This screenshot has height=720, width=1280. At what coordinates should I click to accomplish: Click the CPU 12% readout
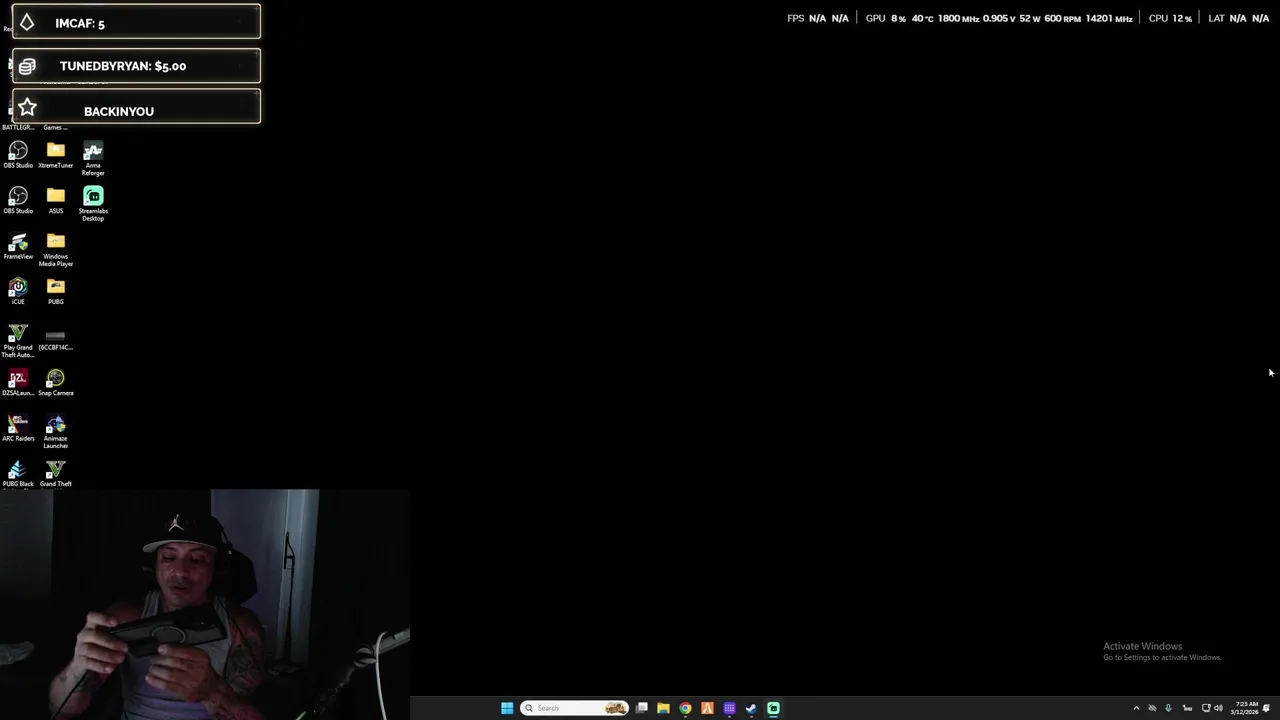(1170, 18)
